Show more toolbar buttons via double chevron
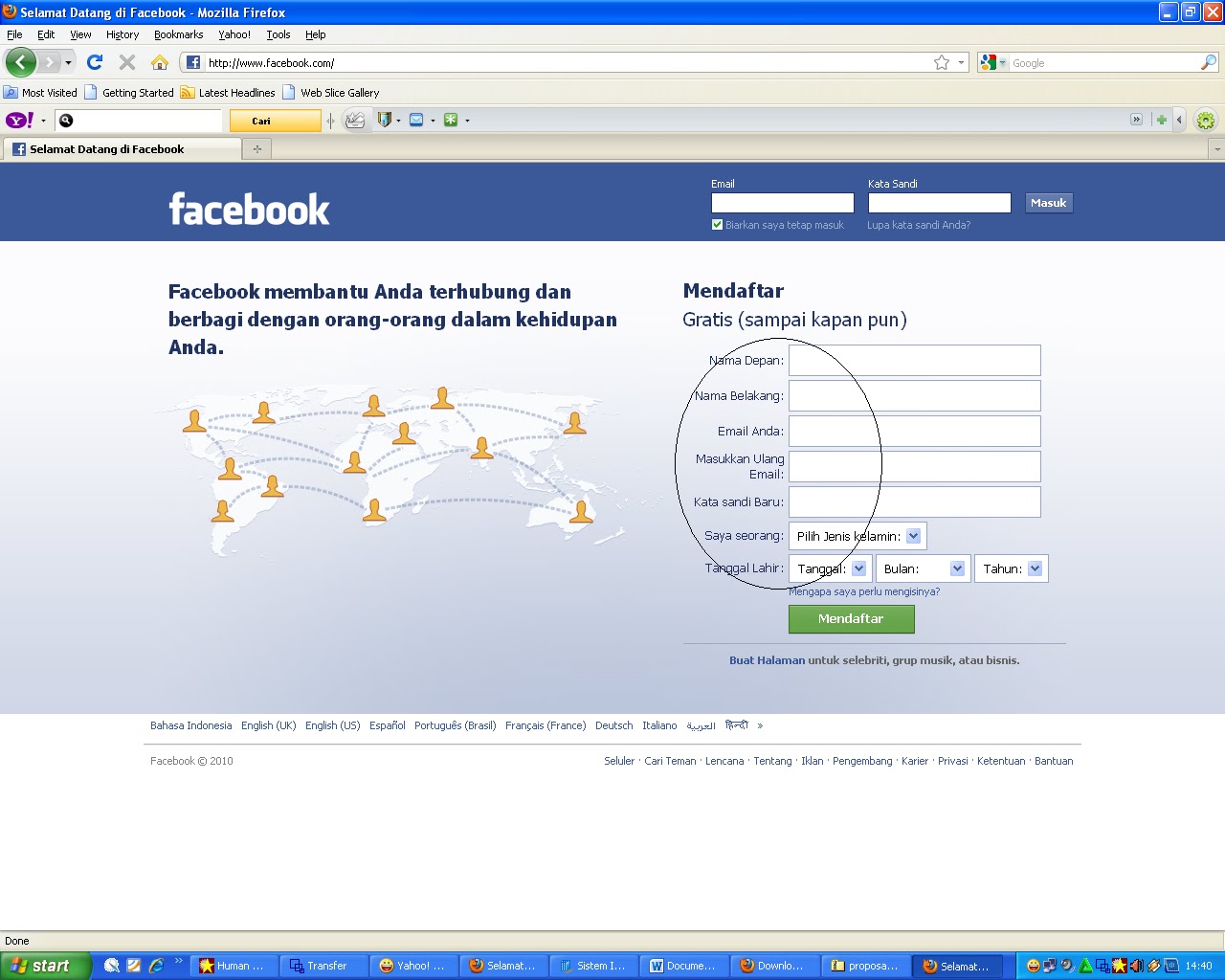 click(x=1136, y=120)
